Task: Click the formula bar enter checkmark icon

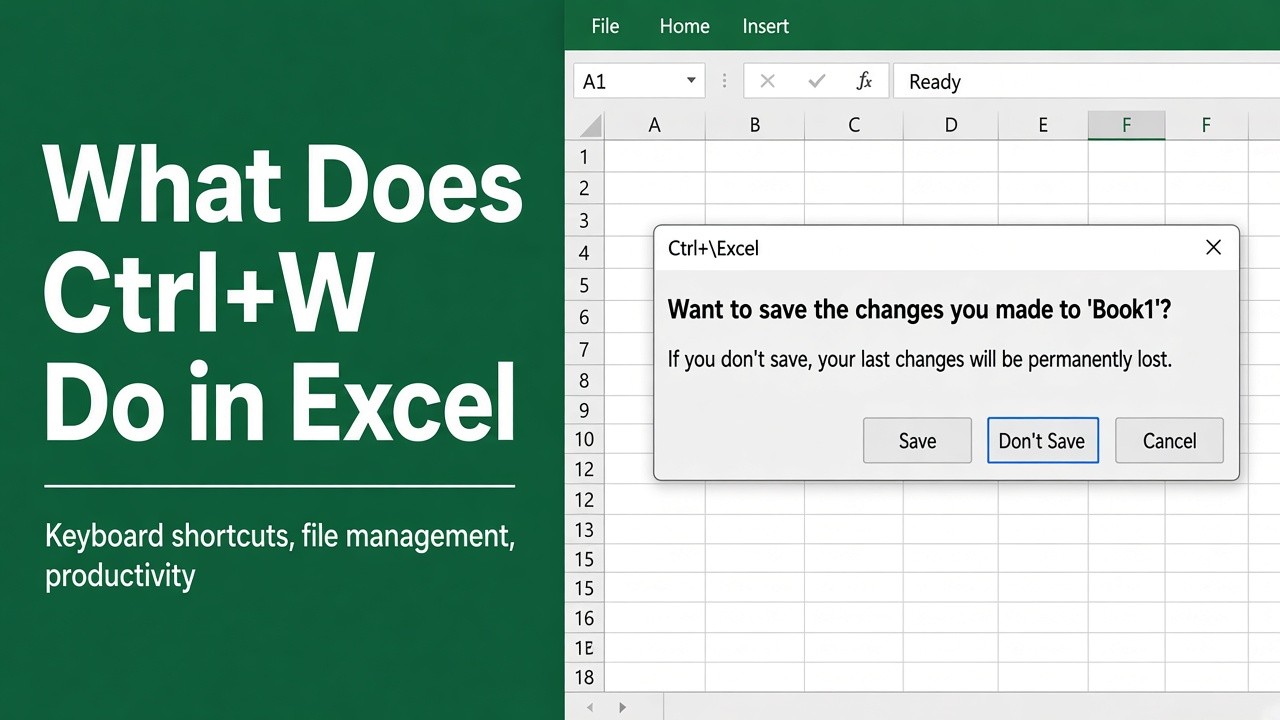Action: click(817, 81)
